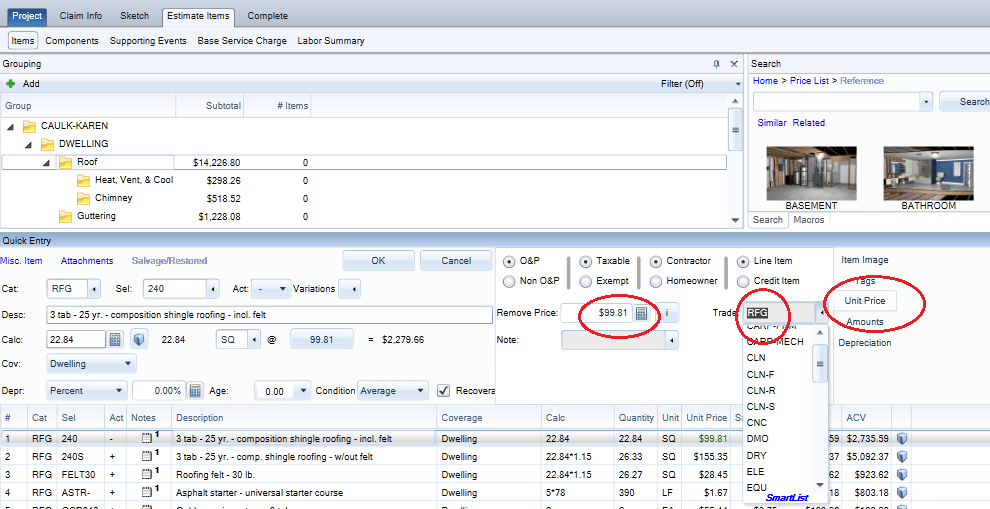Select the Credit Item radio button
Image resolution: width=990 pixels, height=509 pixels.
tap(743, 281)
